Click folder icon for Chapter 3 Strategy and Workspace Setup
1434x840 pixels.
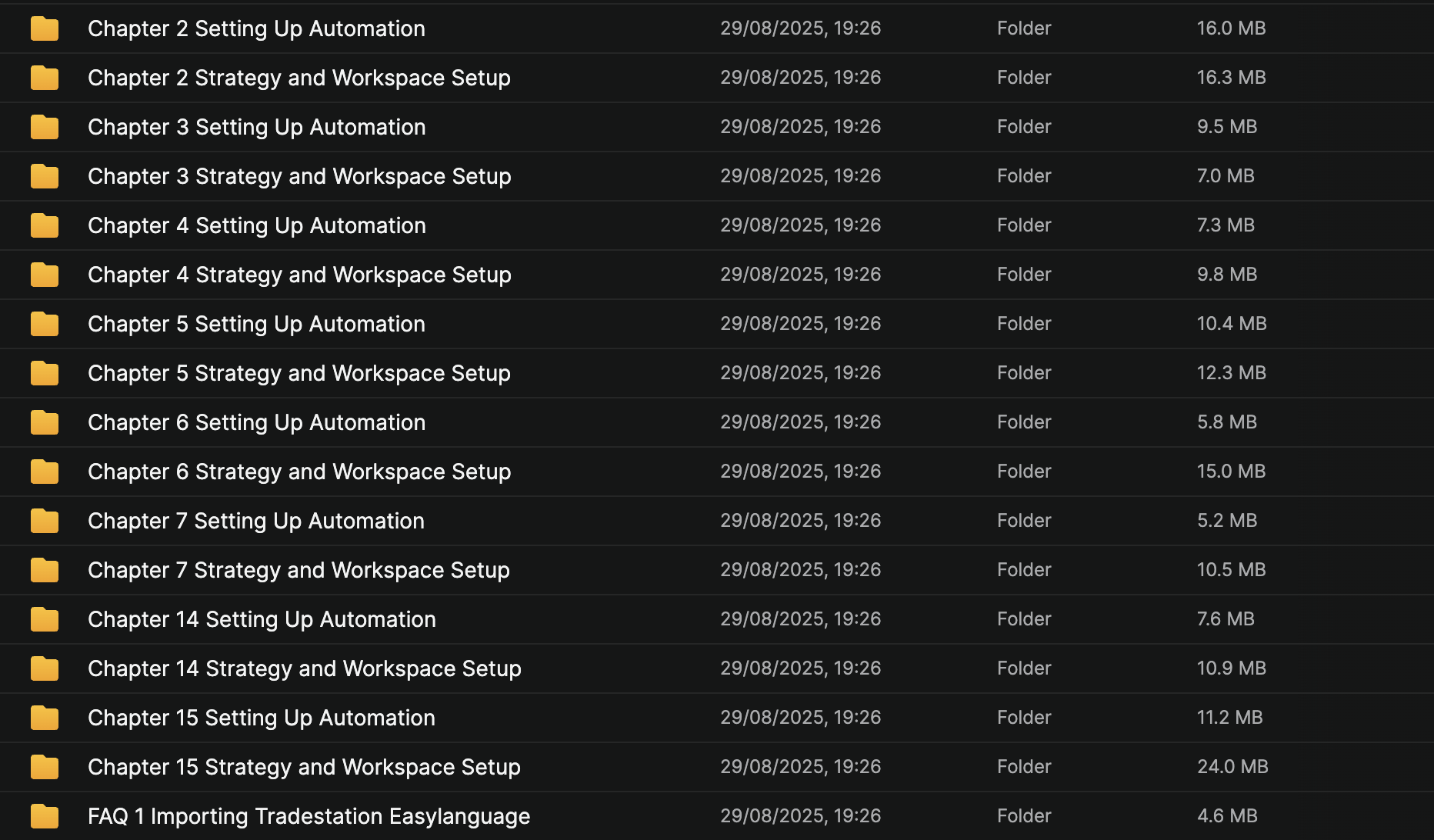[x=45, y=176]
